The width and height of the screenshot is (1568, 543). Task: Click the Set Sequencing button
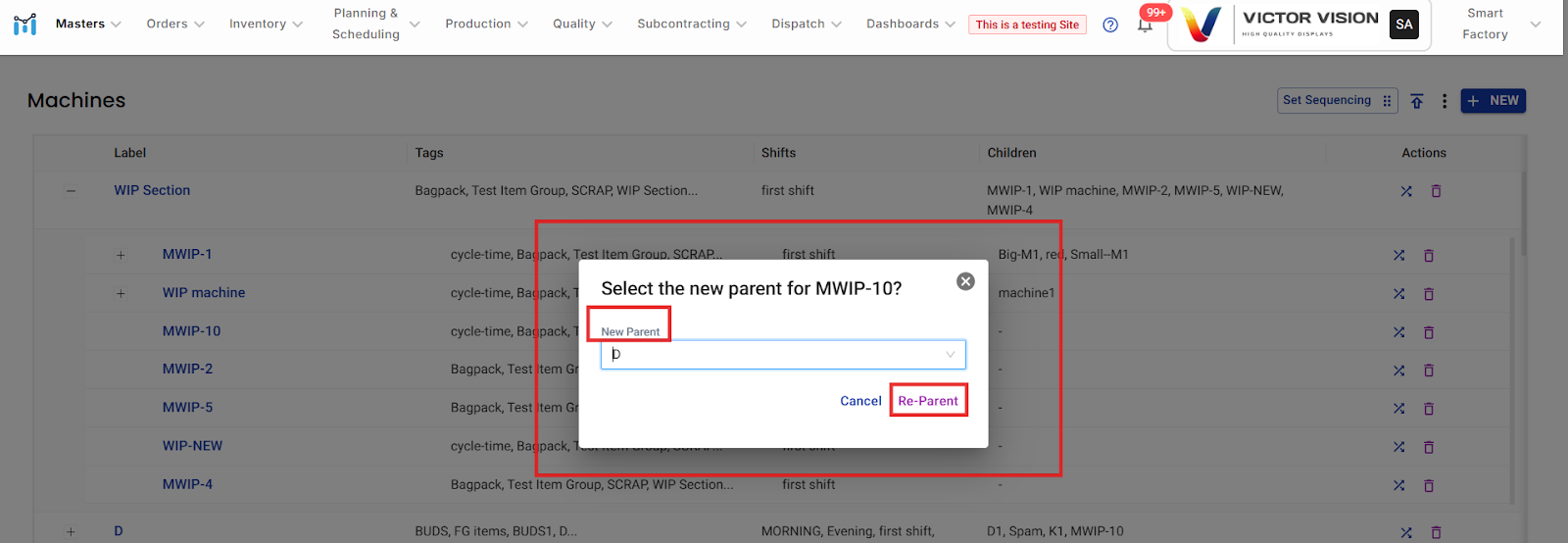click(1336, 101)
